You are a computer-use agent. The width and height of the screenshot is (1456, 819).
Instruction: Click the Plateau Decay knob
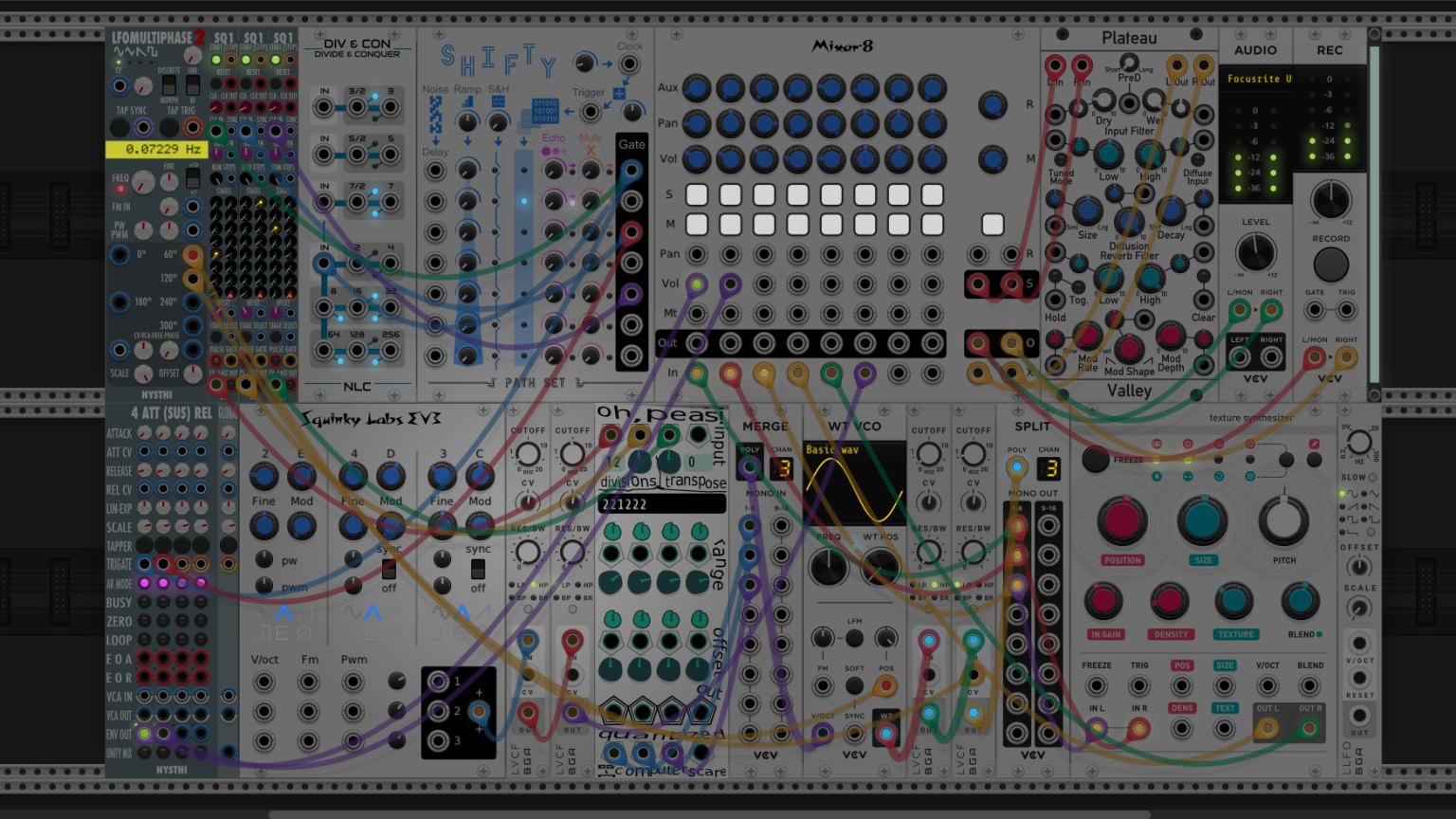(1171, 210)
